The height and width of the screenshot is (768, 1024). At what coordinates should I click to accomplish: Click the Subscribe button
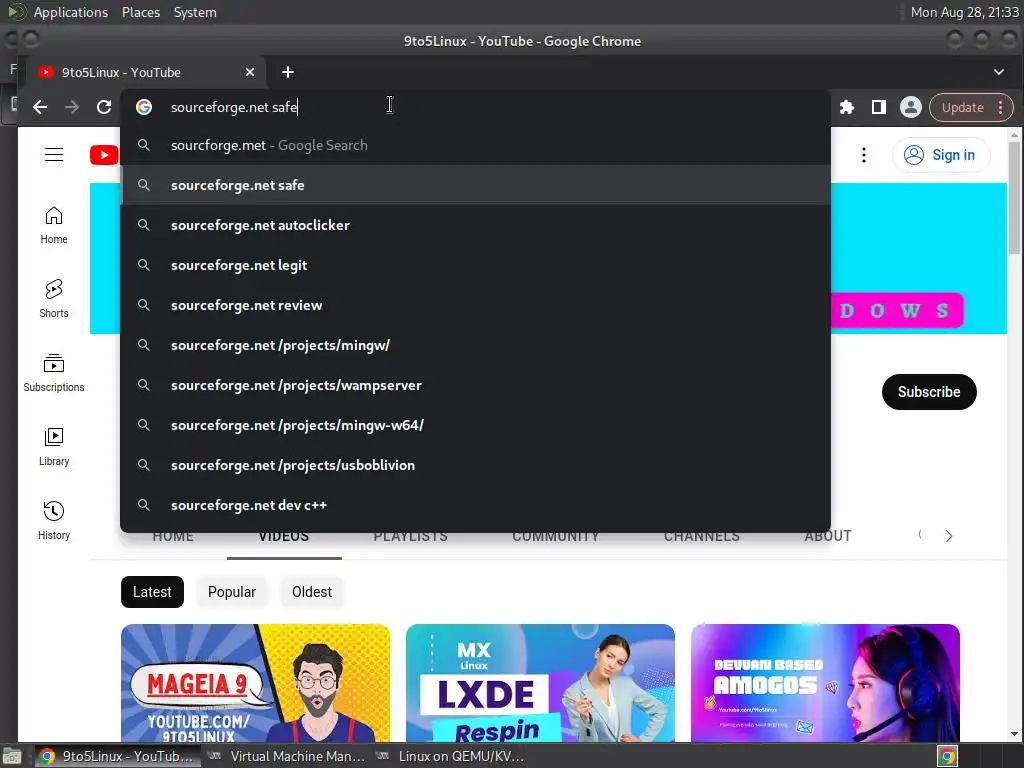pos(929,392)
